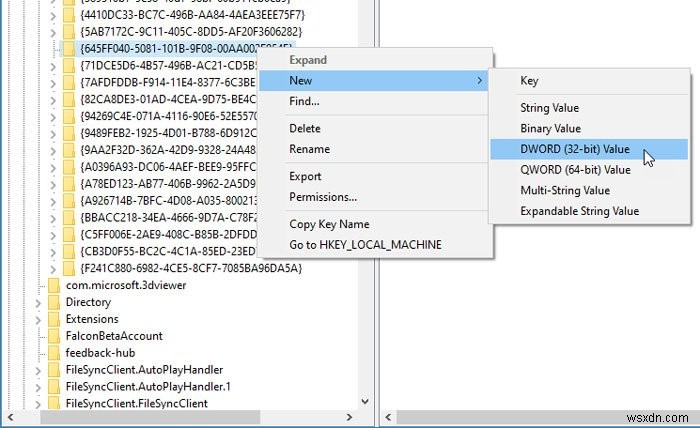The width and height of the screenshot is (700, 428).
Task: Expand the {5AB7172C-9C11-405C key node
Action: point(53,33)
